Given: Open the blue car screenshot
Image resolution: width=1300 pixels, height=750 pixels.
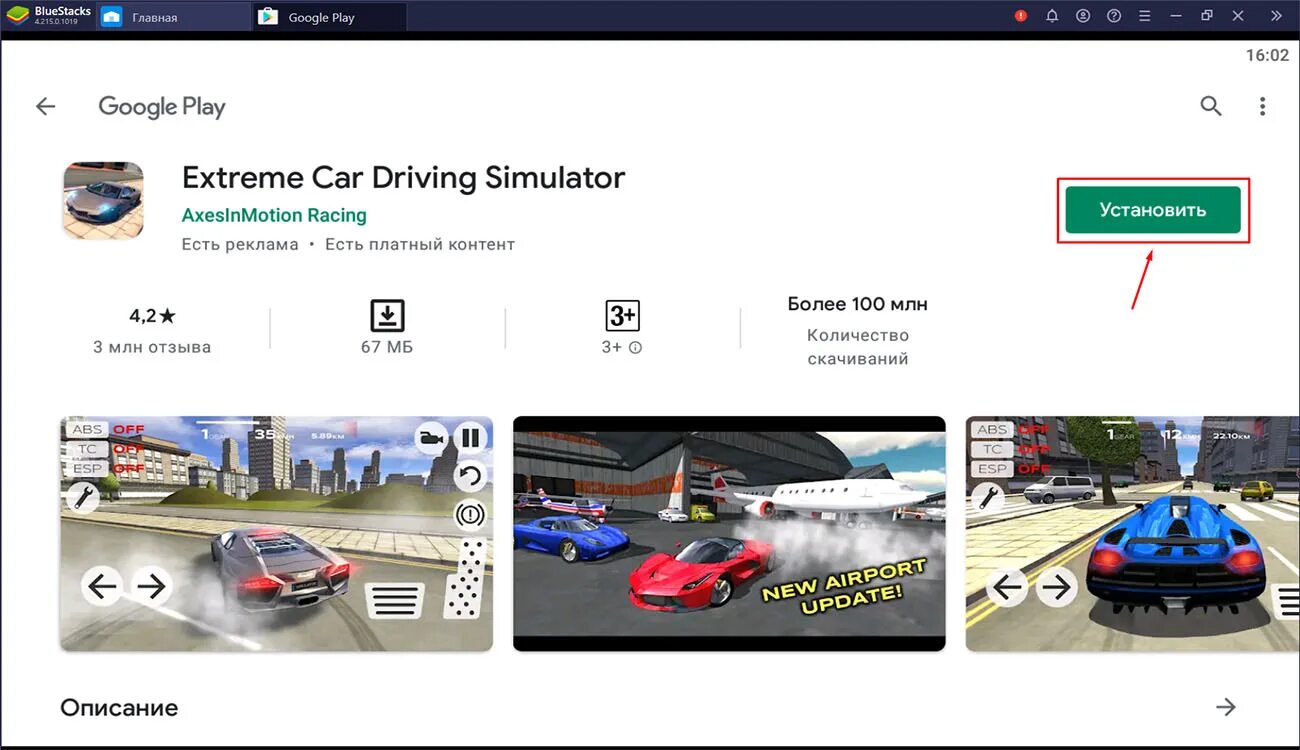Looking at the screenshot, I should 1132,534.
